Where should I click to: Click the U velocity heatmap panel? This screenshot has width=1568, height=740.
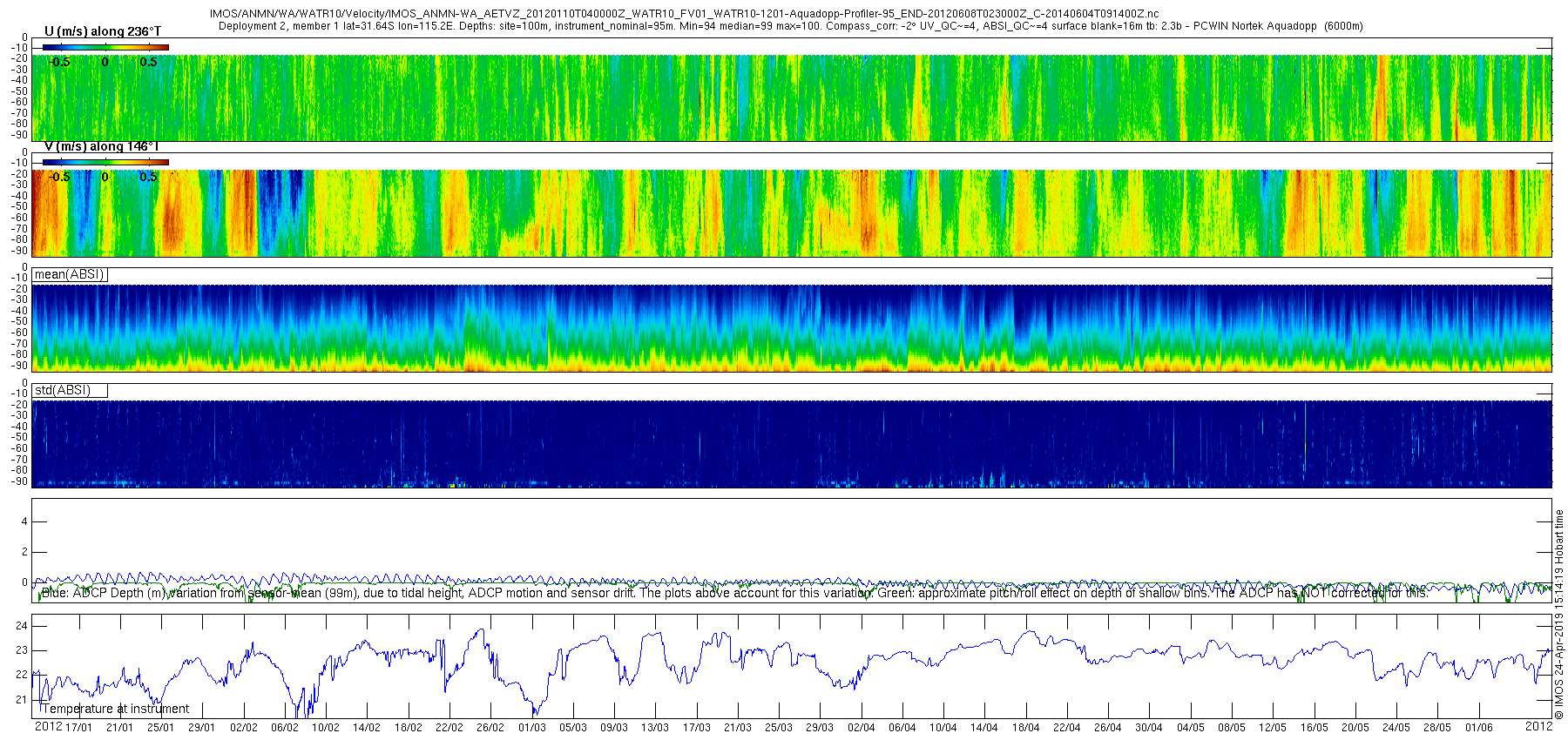coord(792,98)
